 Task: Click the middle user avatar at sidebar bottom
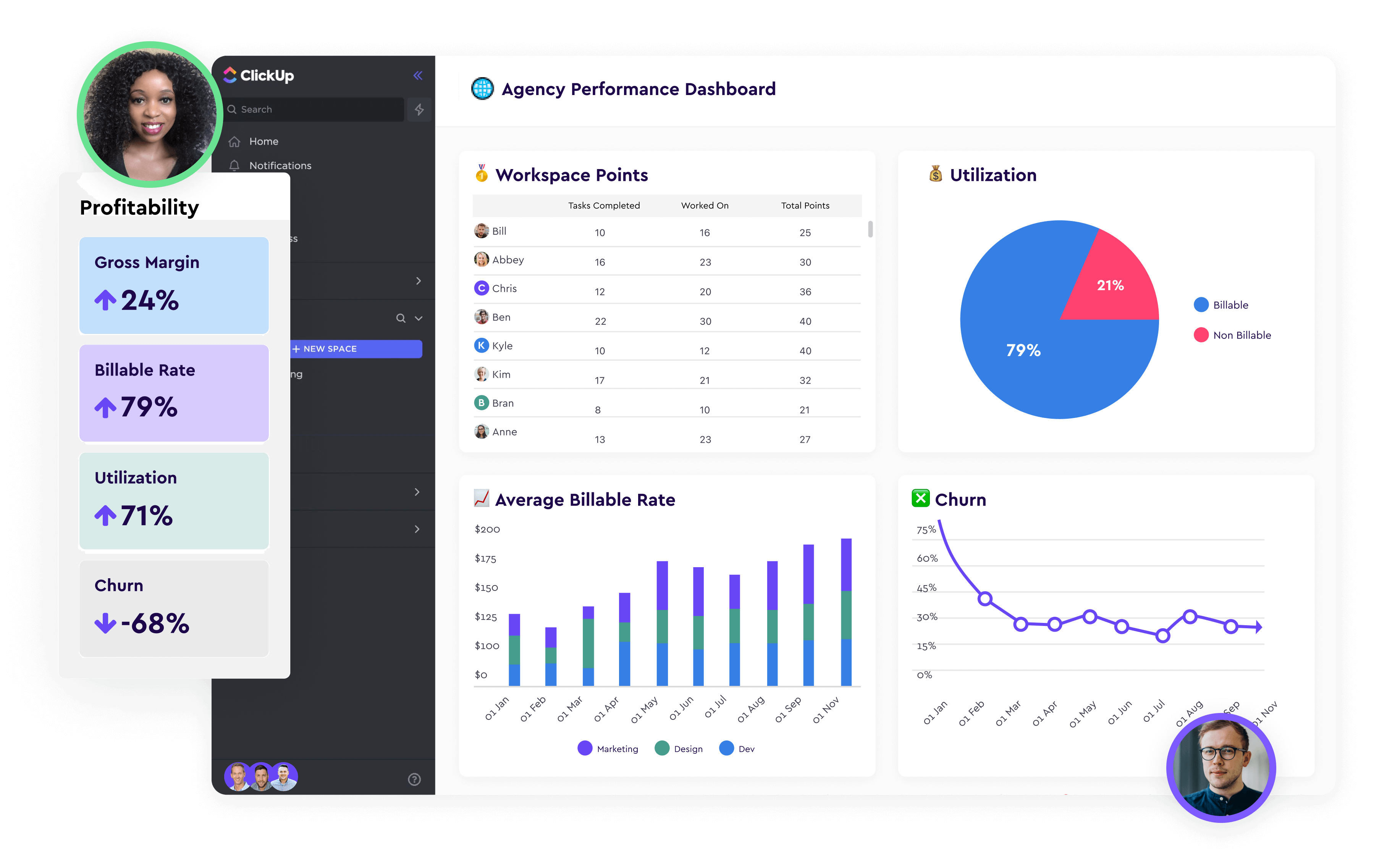coord(261,776)
